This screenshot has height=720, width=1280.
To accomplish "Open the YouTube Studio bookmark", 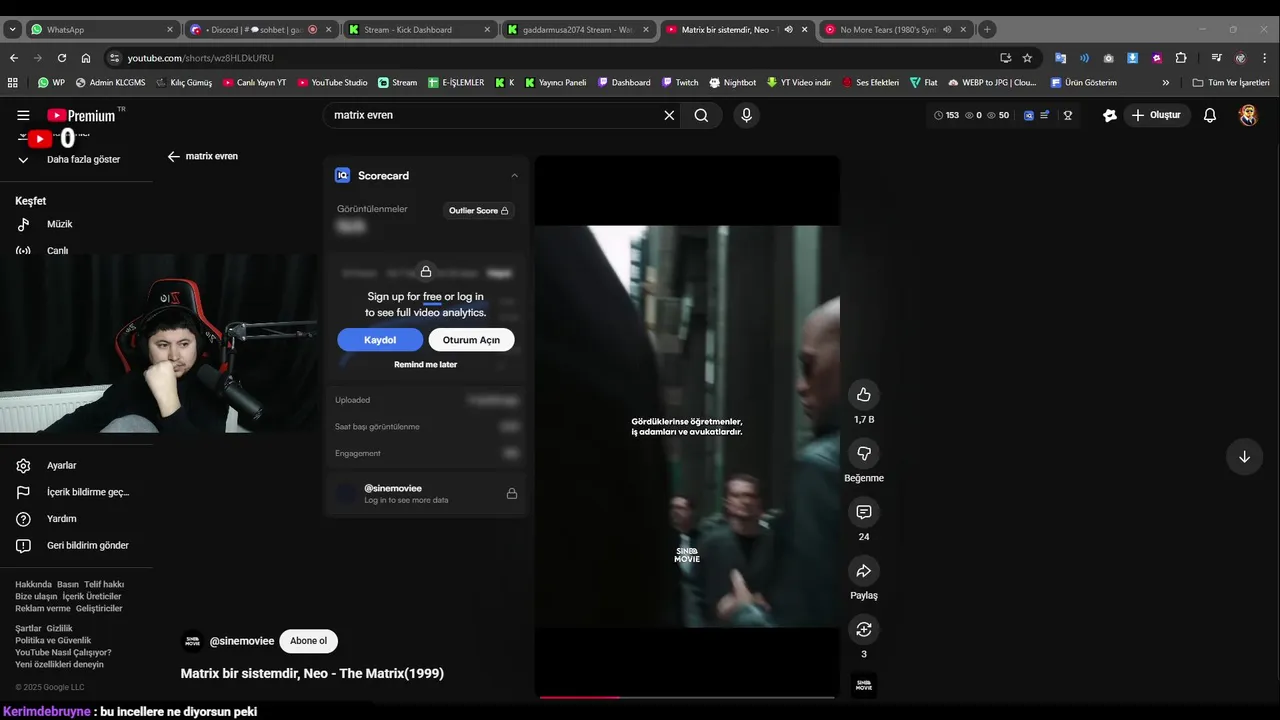I will point(332,83).
